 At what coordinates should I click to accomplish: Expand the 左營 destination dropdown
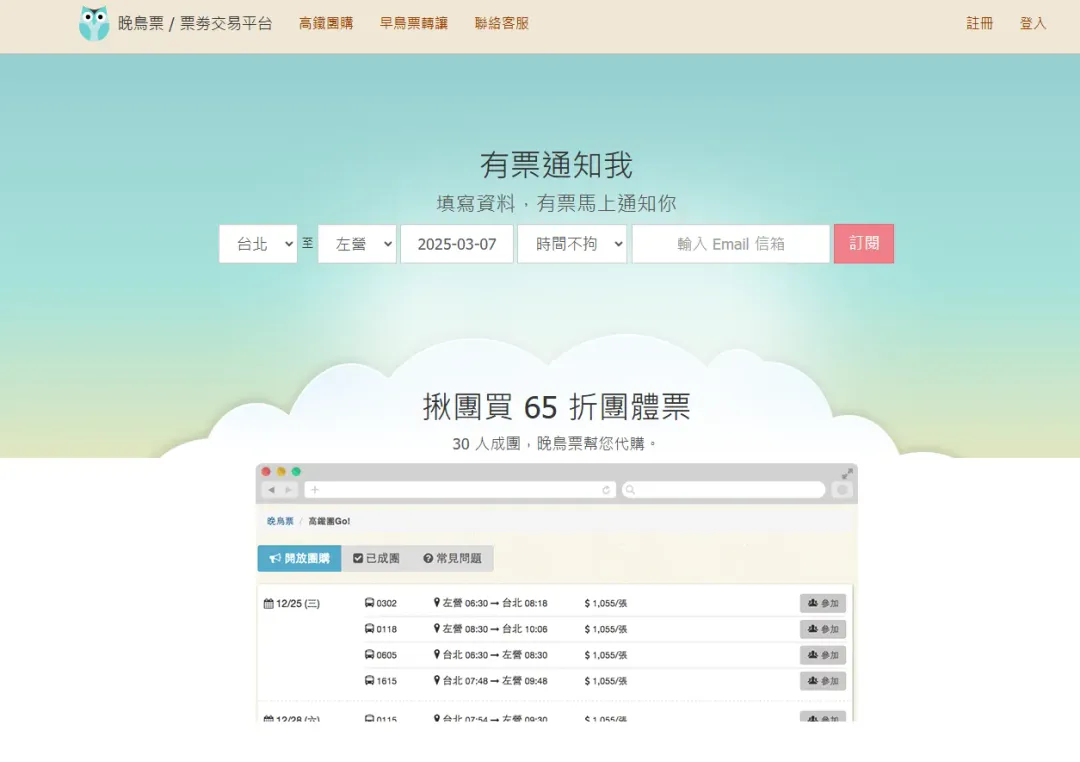[357, 244]
